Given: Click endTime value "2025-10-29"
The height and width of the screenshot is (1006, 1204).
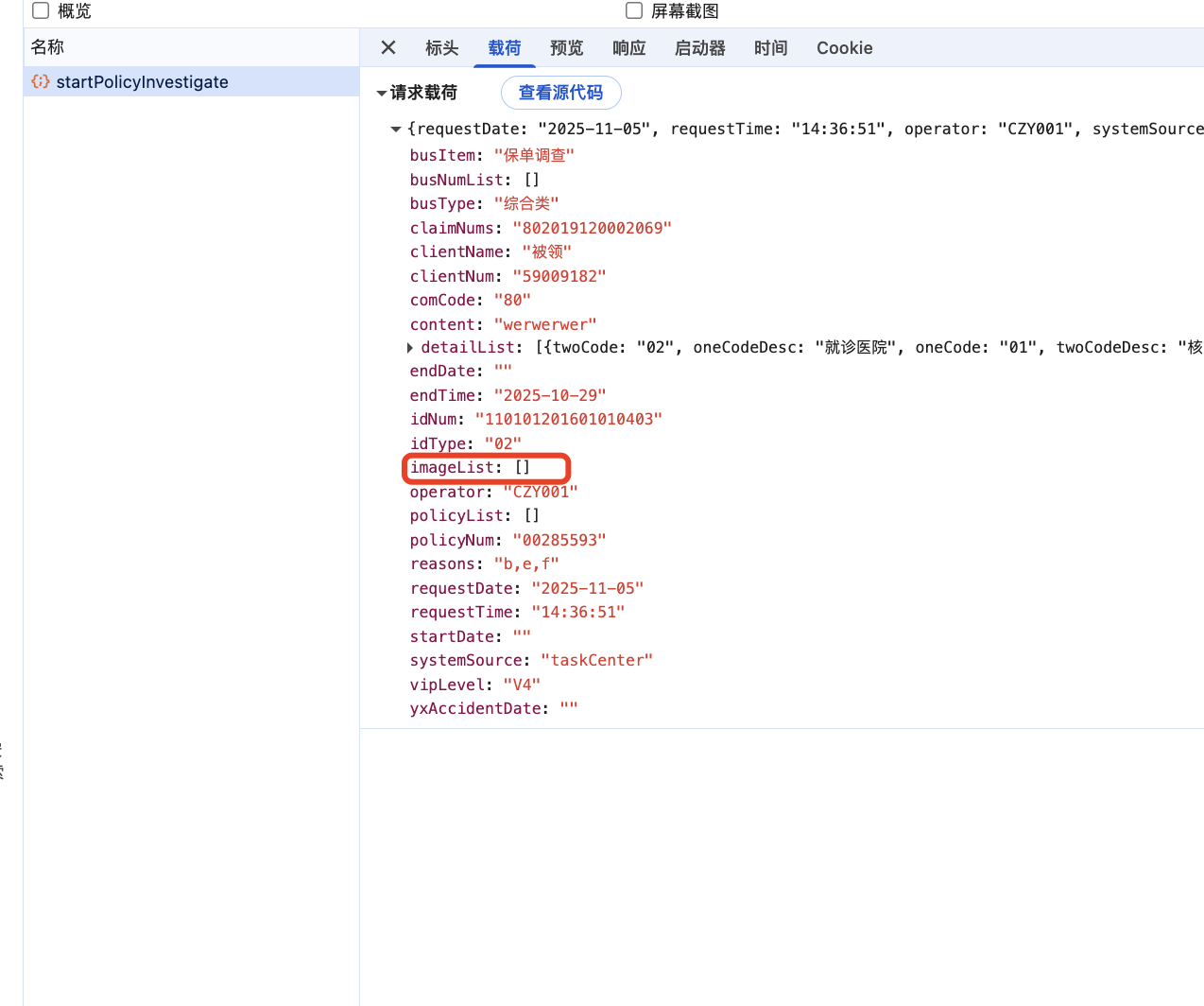Looking at the screenshot, I should tap(550, 395).
